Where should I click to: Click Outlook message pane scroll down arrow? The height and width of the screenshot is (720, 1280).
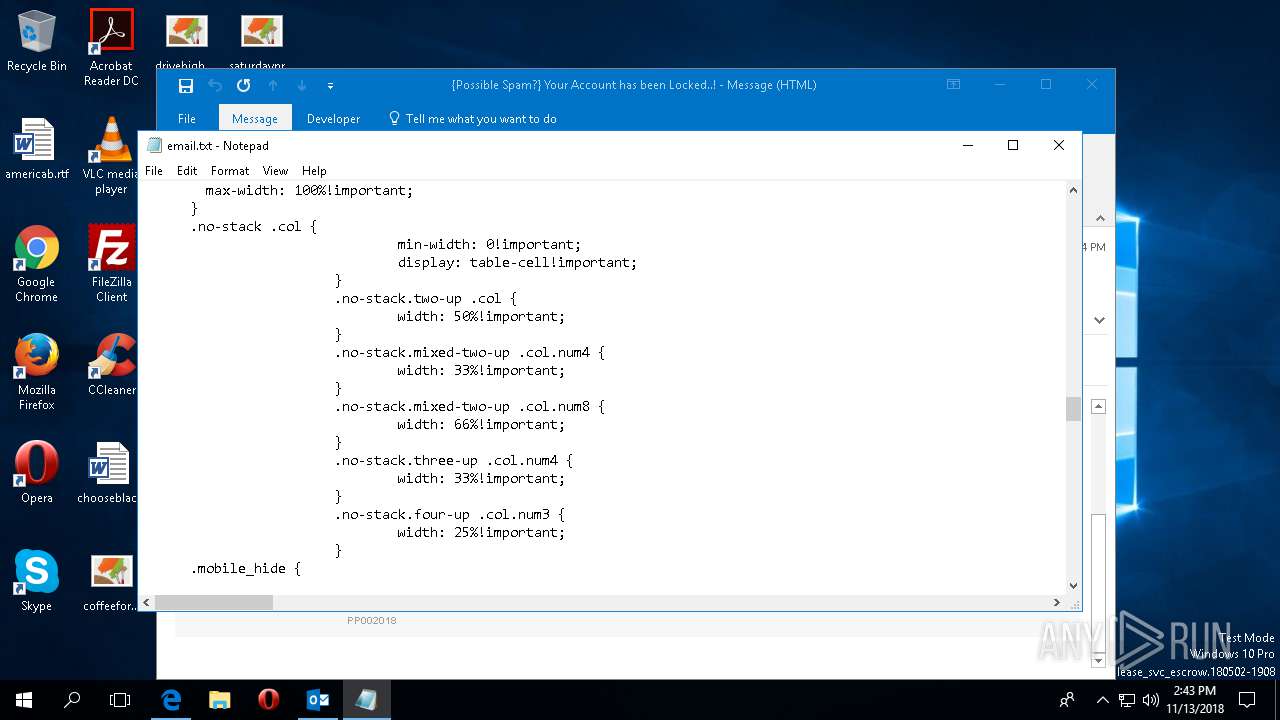pyautogui.click(x=1099, y=660)
